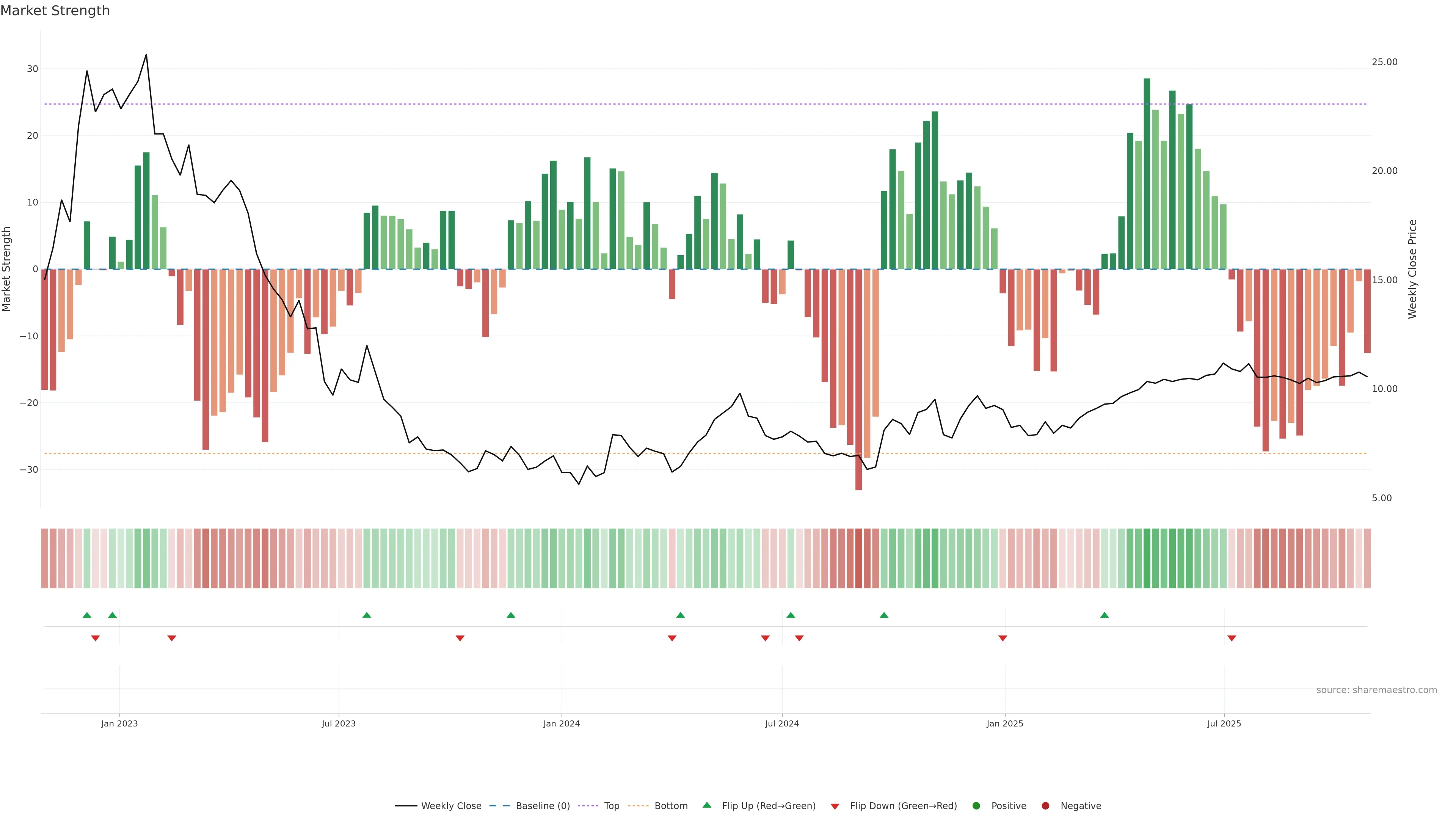Viewport: 1456px width, 819px height.
Task: Click the first green flip-up triangle marker
Action: pos(87,615)
